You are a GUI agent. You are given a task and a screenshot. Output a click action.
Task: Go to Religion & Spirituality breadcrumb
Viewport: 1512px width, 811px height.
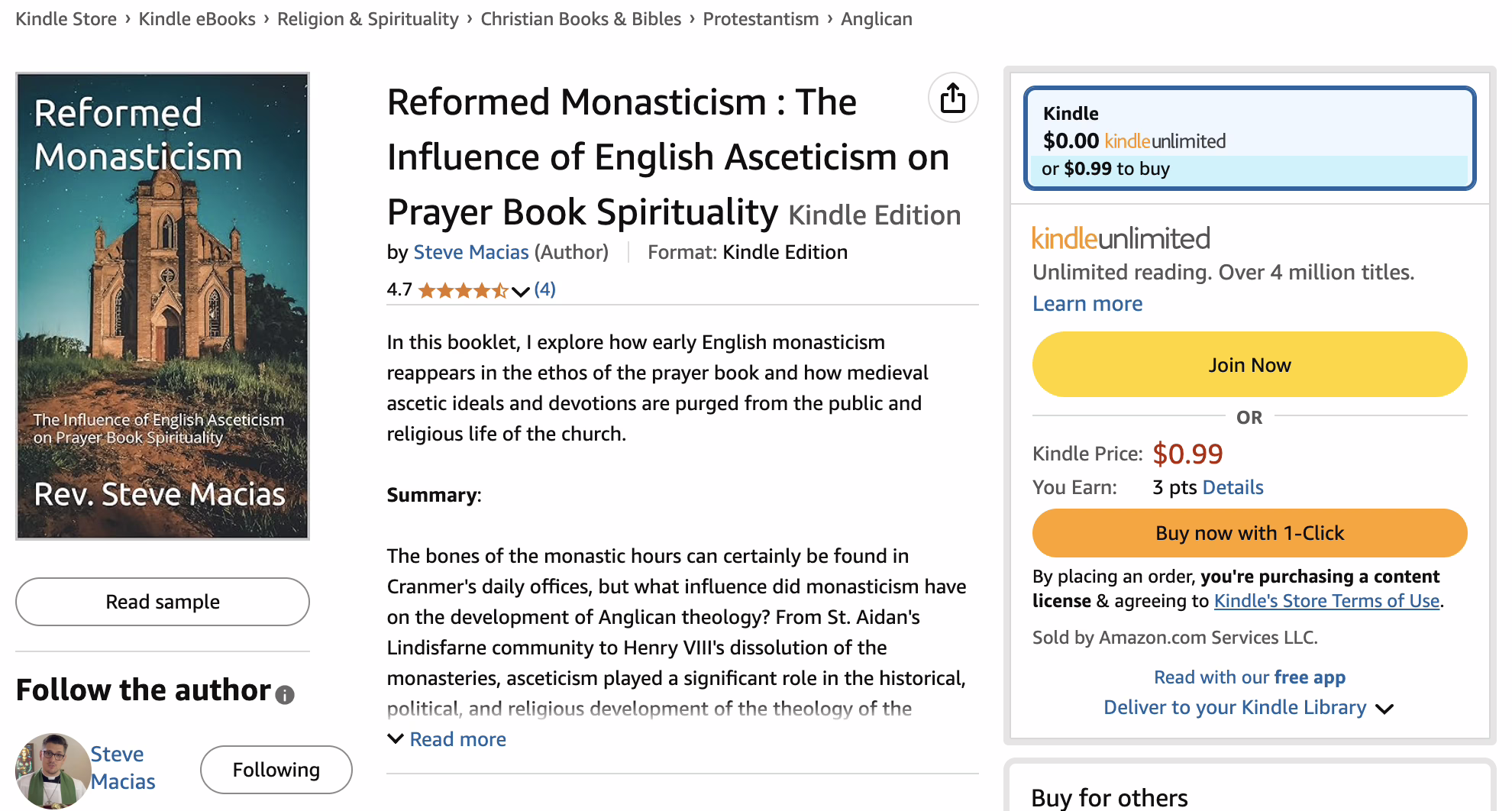[367, 19]
